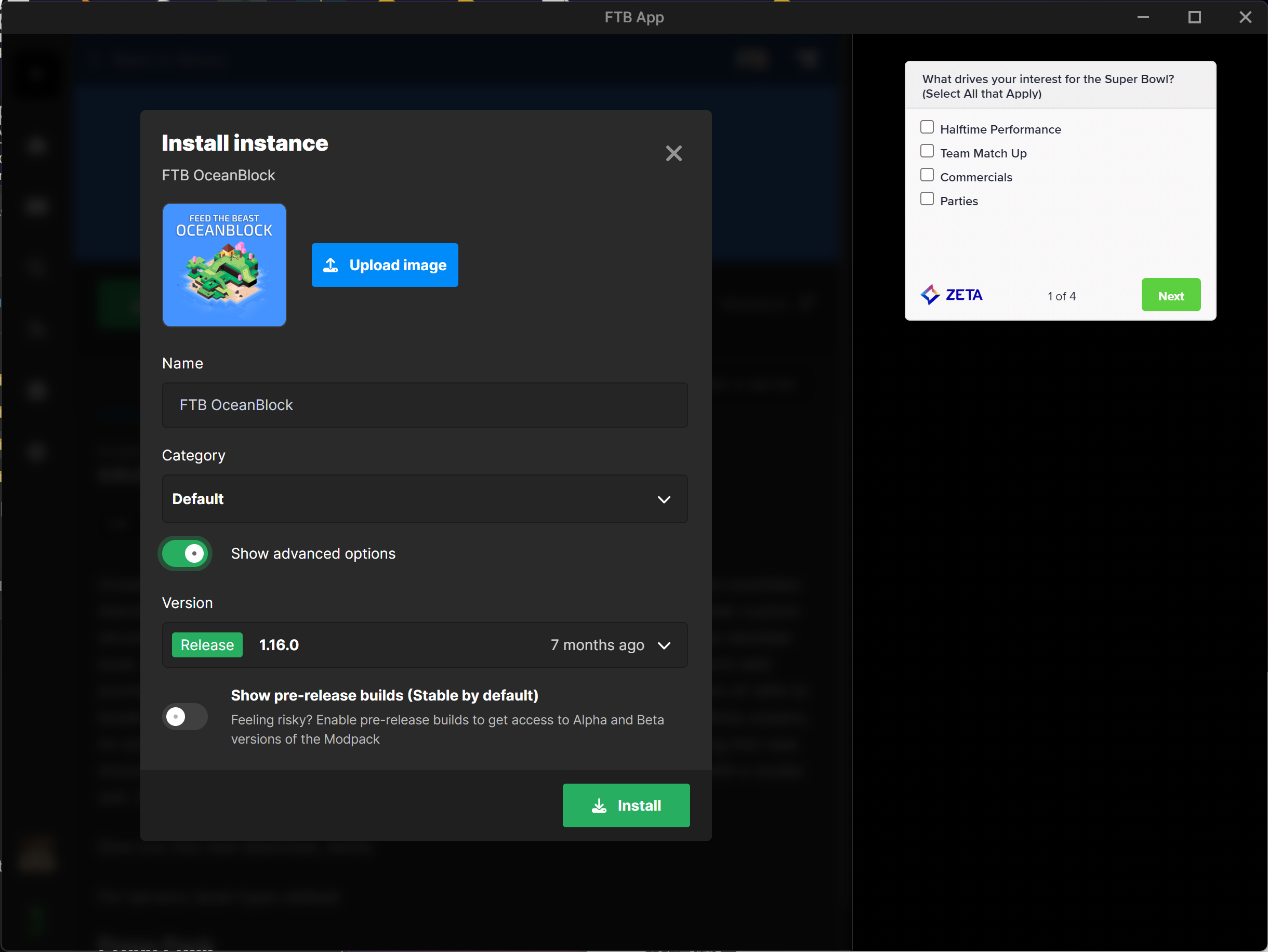Click the upload arrow icon

[331, 265]
